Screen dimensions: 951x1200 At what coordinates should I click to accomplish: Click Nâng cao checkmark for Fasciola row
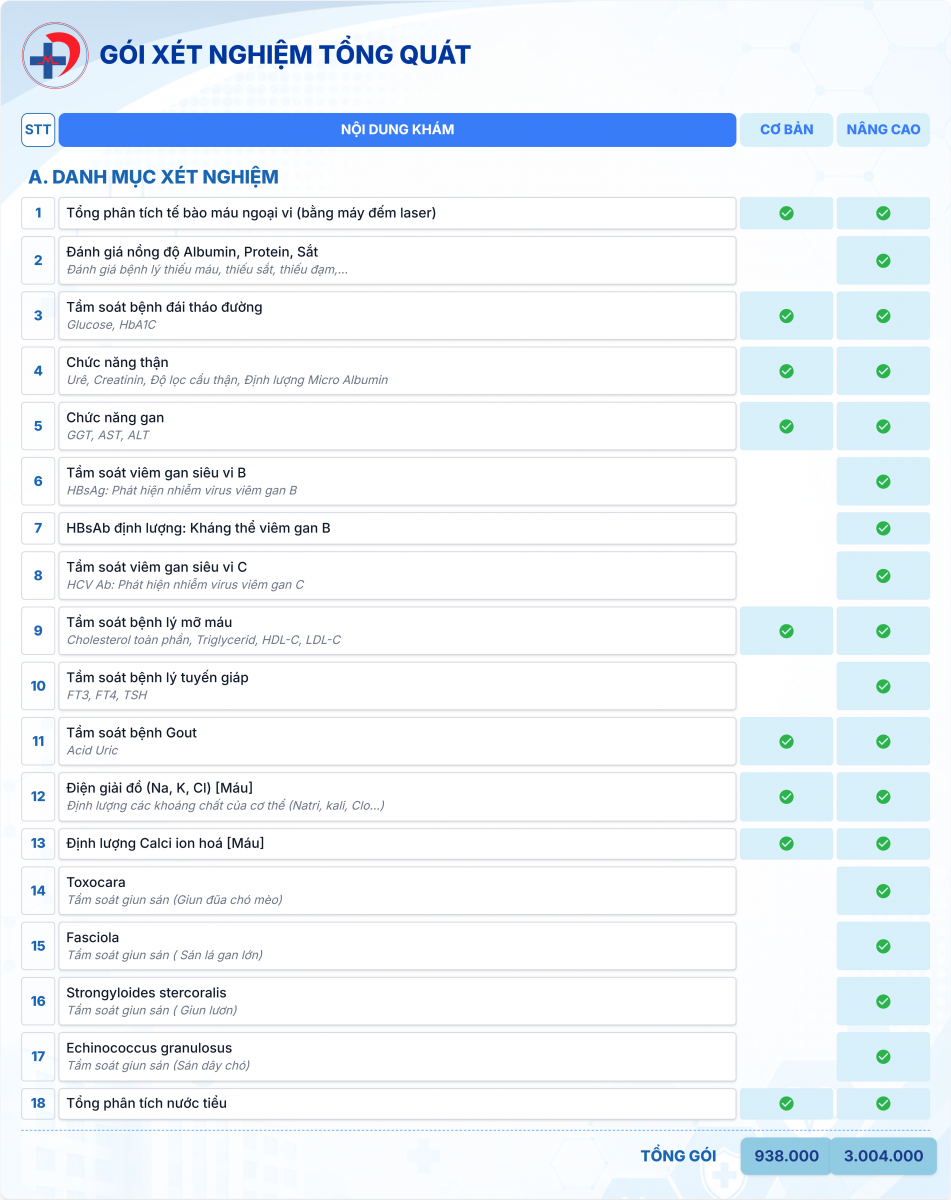pos(883,946)
